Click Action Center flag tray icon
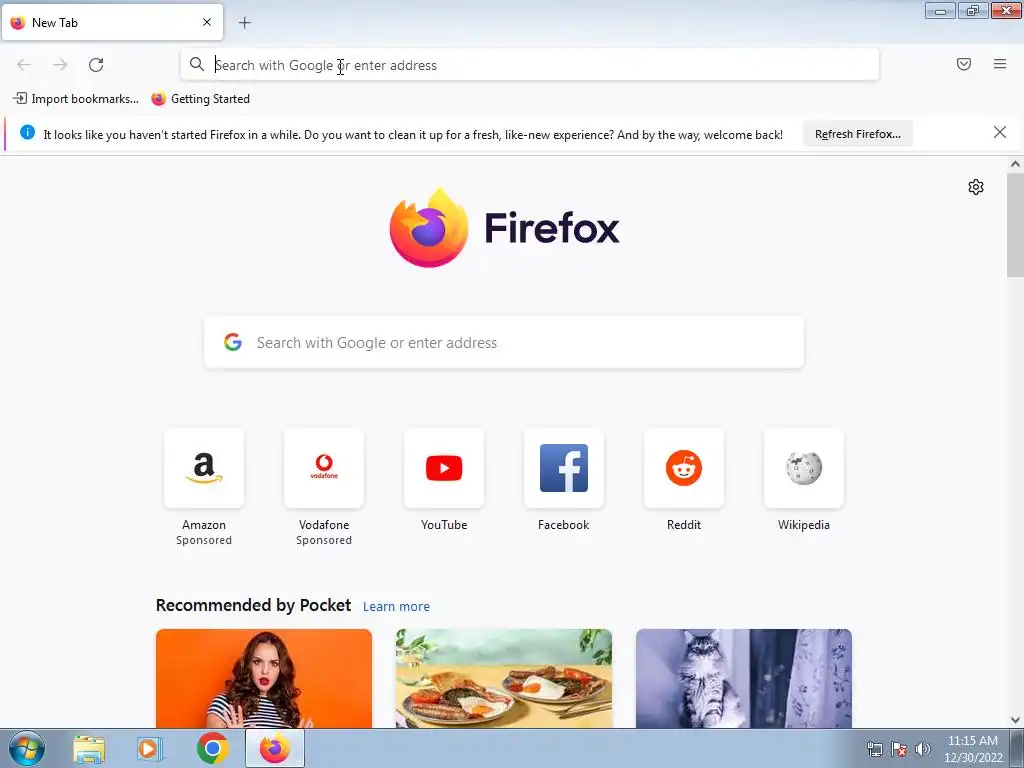1024x768 pixels. [x=899, y=749]
